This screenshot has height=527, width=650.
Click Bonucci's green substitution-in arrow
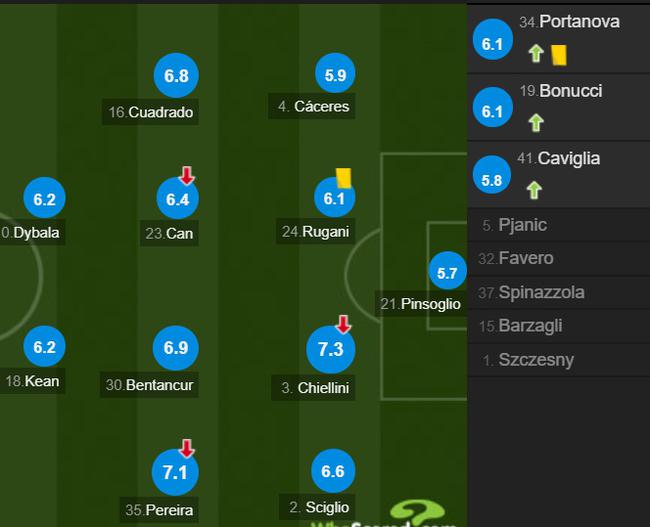click(536, 123)
